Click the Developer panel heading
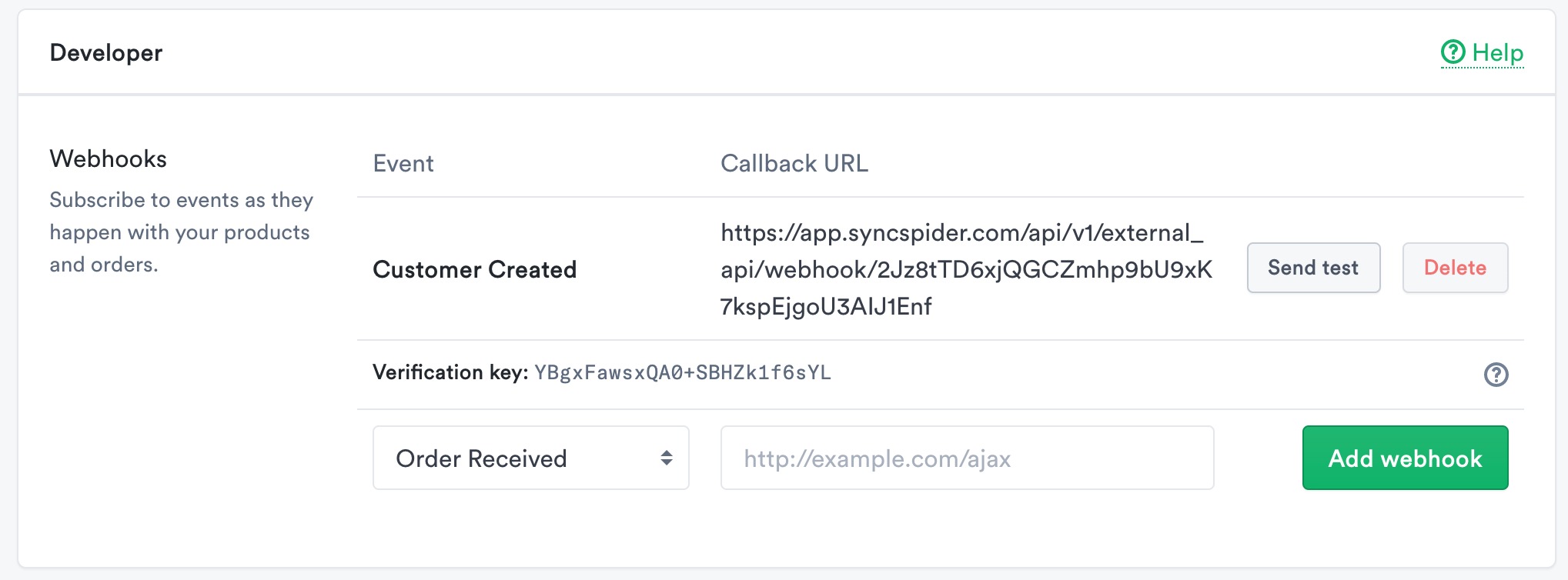Screen dimensions: 1568x580 click(x=106, y=52)
